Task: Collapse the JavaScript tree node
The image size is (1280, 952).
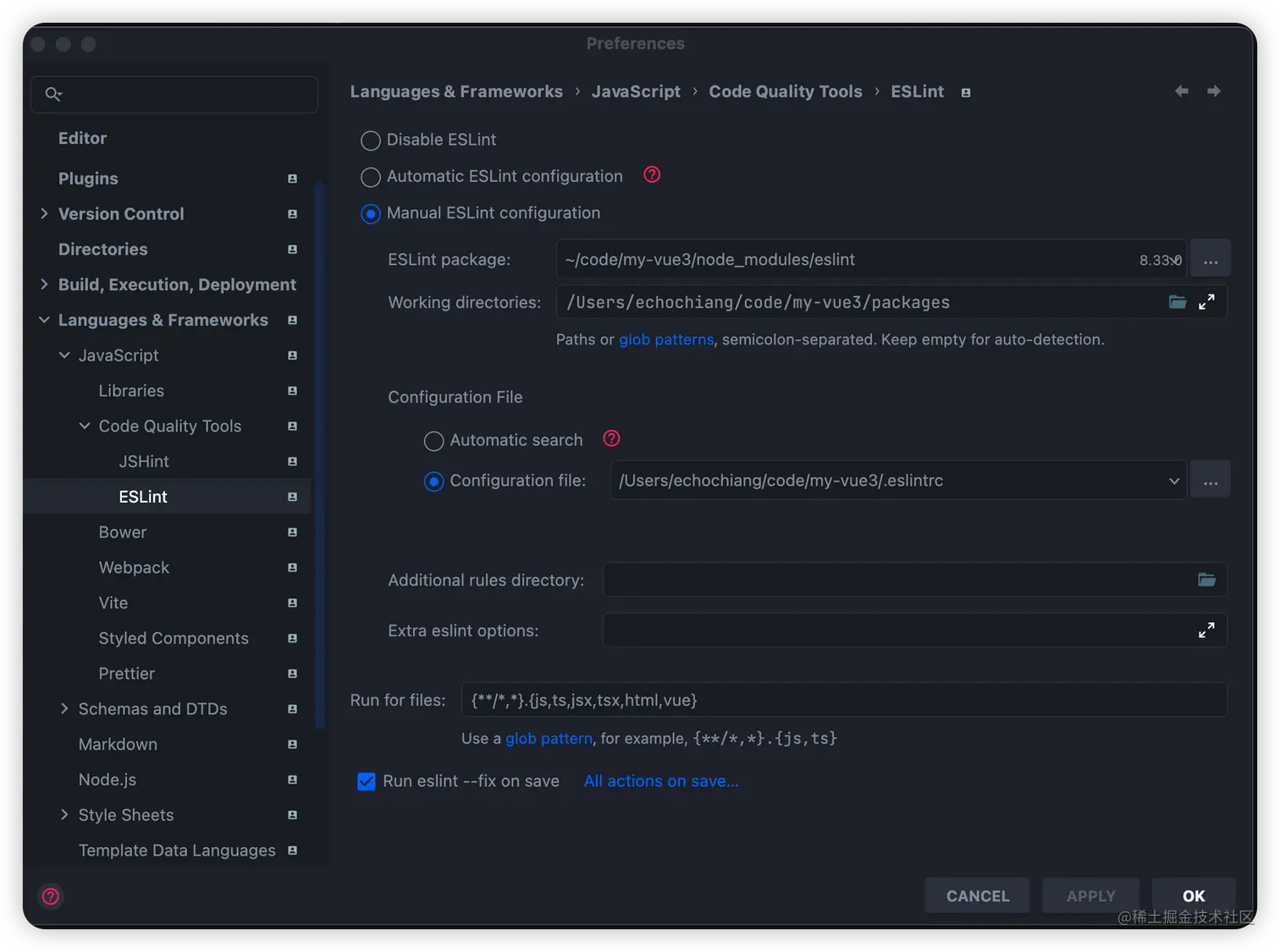Action: [x=64, y=355]
